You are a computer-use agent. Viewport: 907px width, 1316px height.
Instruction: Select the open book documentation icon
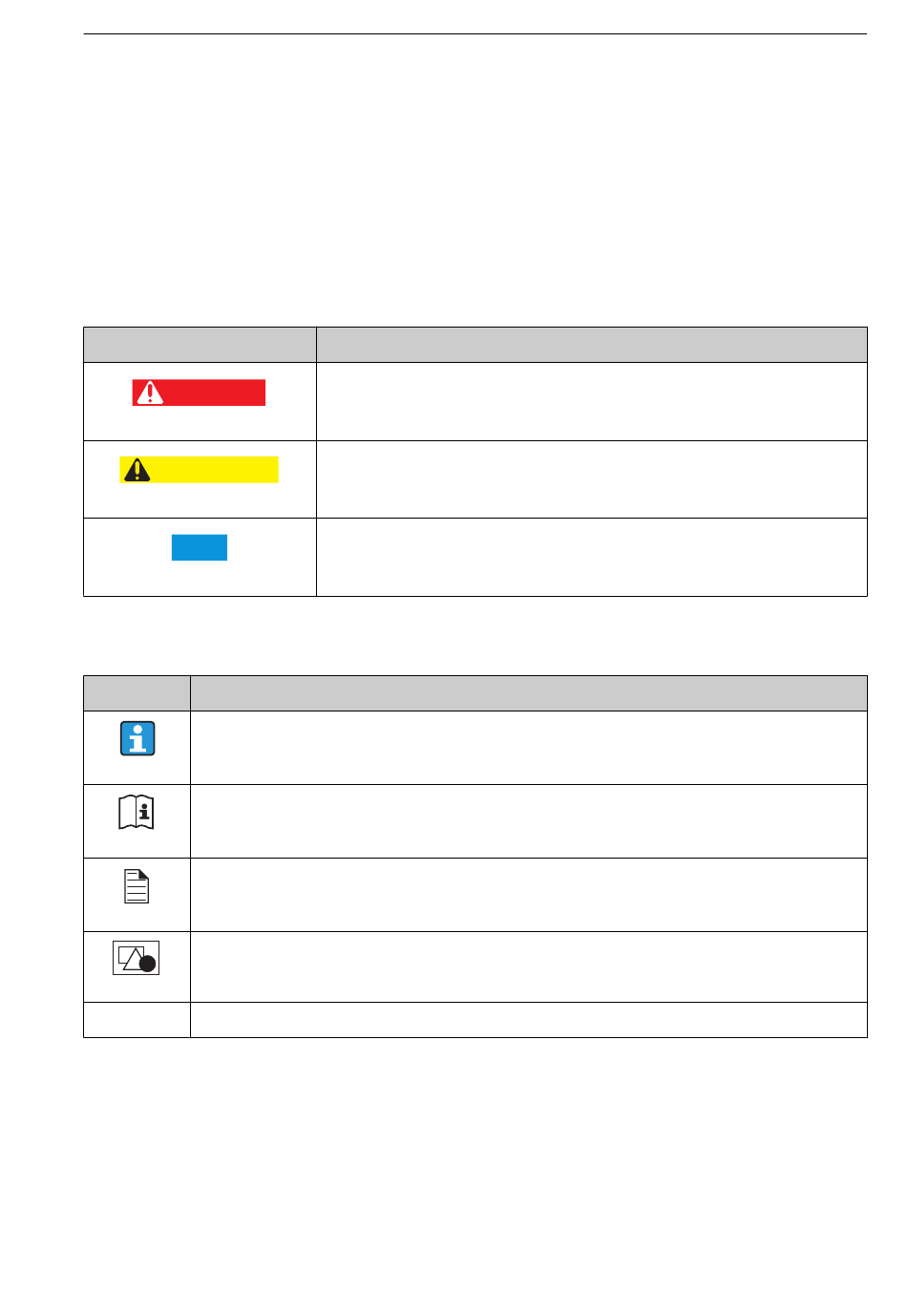click(x=136, y=812)
